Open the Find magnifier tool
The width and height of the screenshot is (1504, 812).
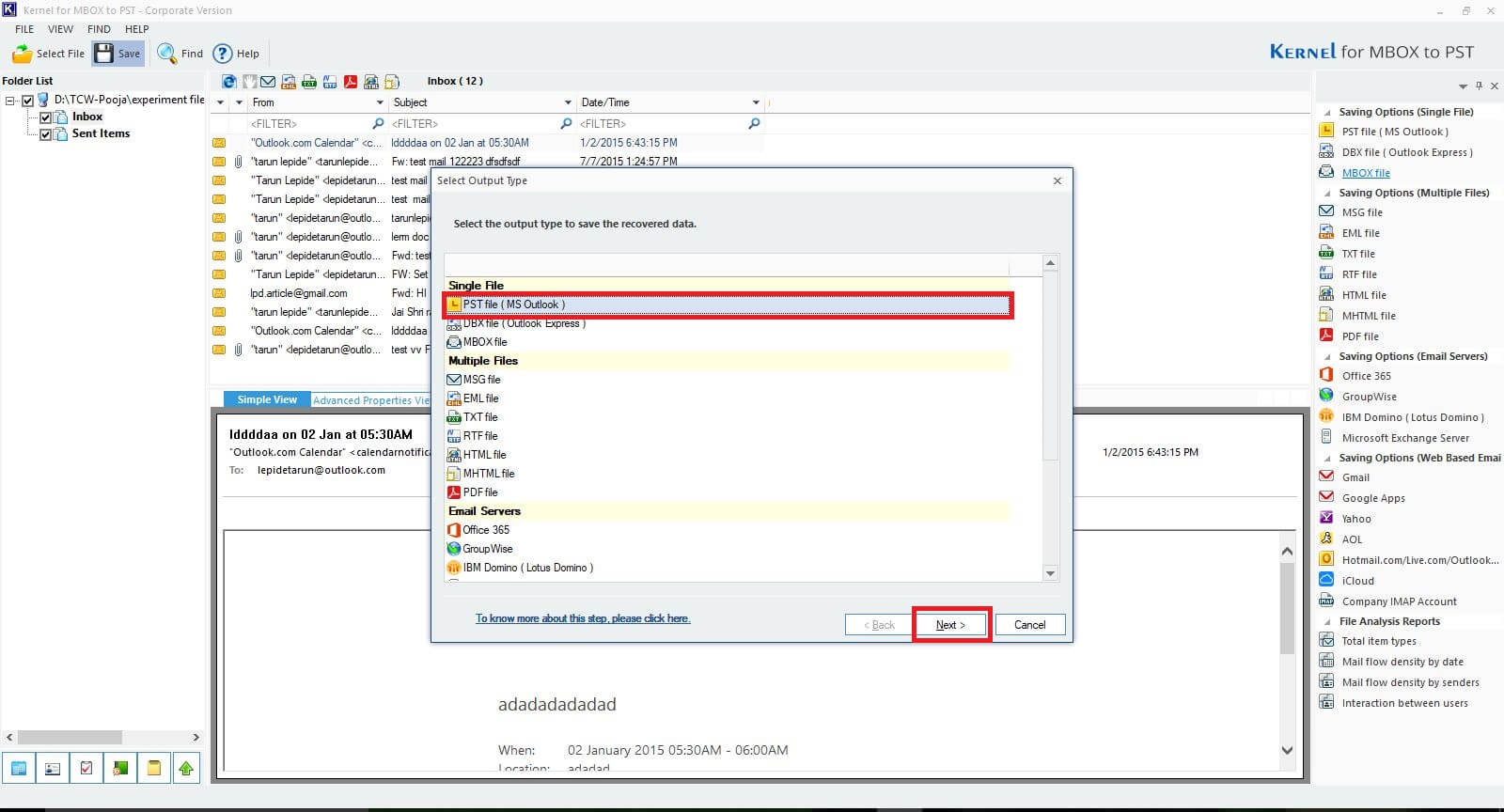tap(166, 54)
